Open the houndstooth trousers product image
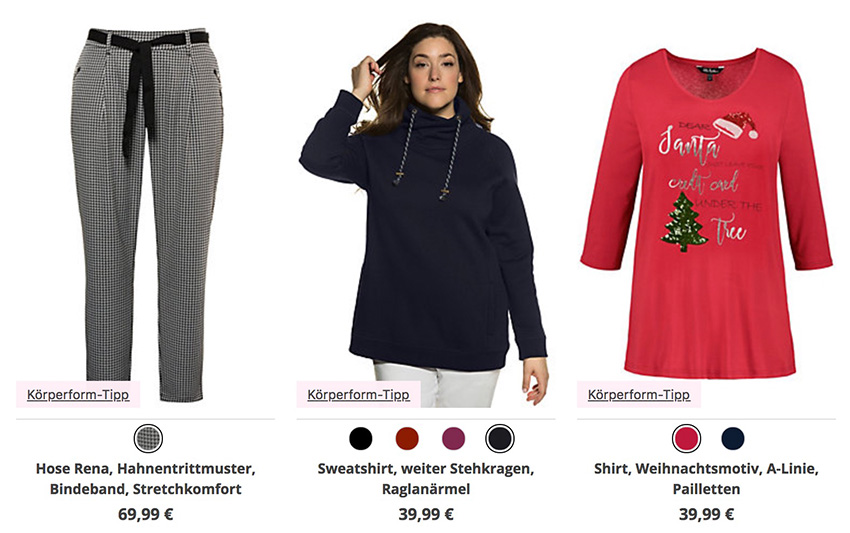This screenshot has width=850, height=533. click(x=147, y=214)
